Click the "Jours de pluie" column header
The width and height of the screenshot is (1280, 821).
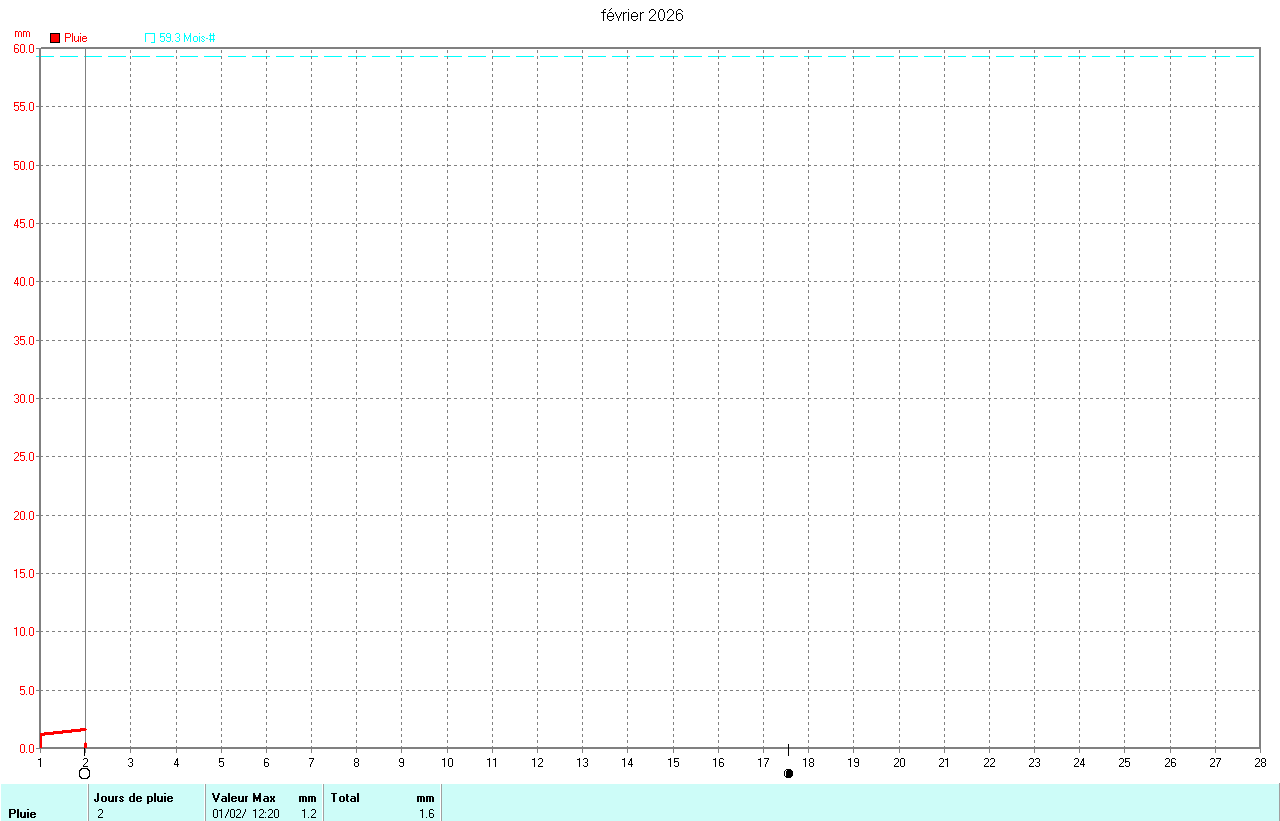[134, 798]
